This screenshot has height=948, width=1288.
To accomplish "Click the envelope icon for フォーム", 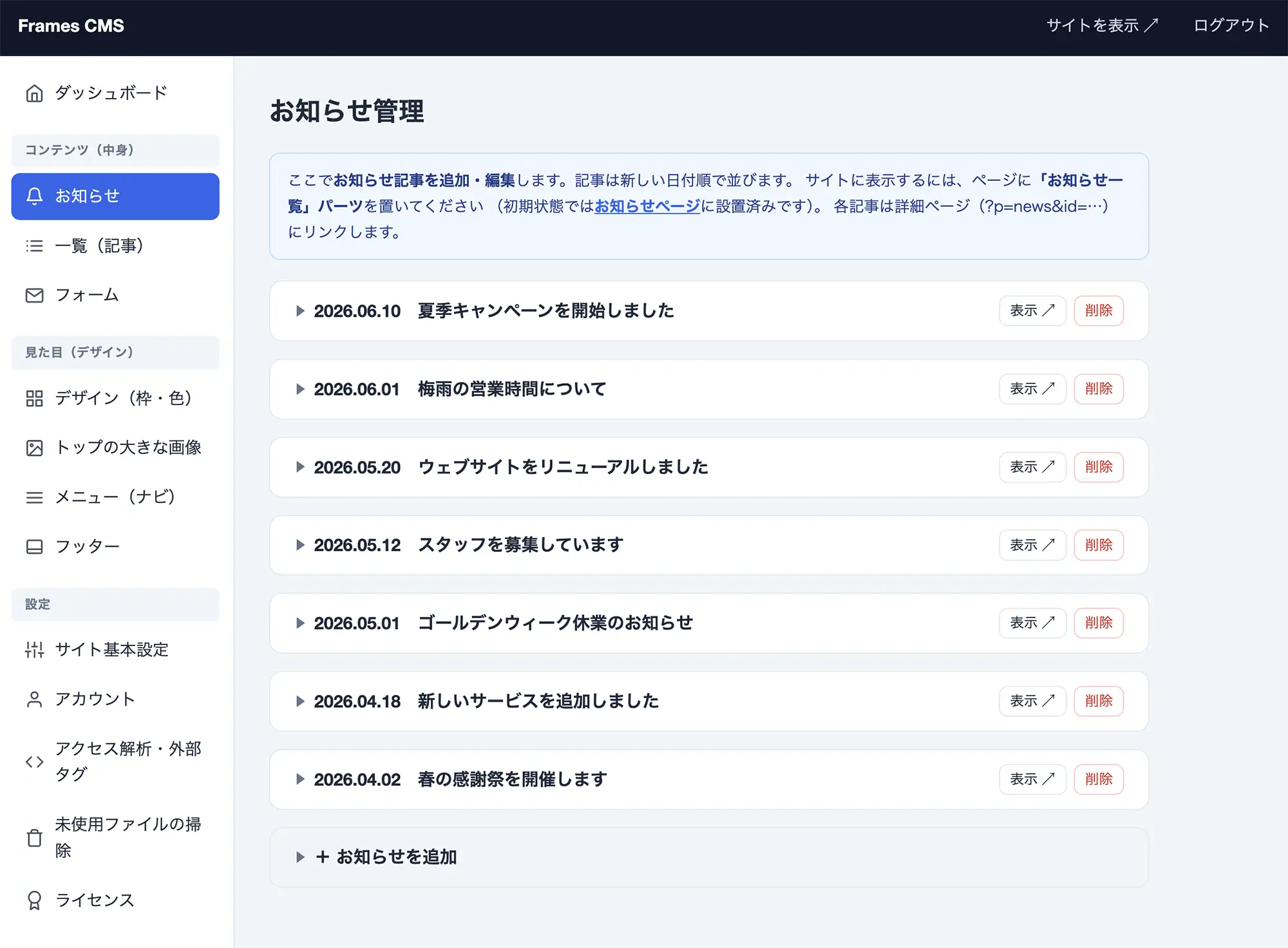I will (x=34, y=296).
